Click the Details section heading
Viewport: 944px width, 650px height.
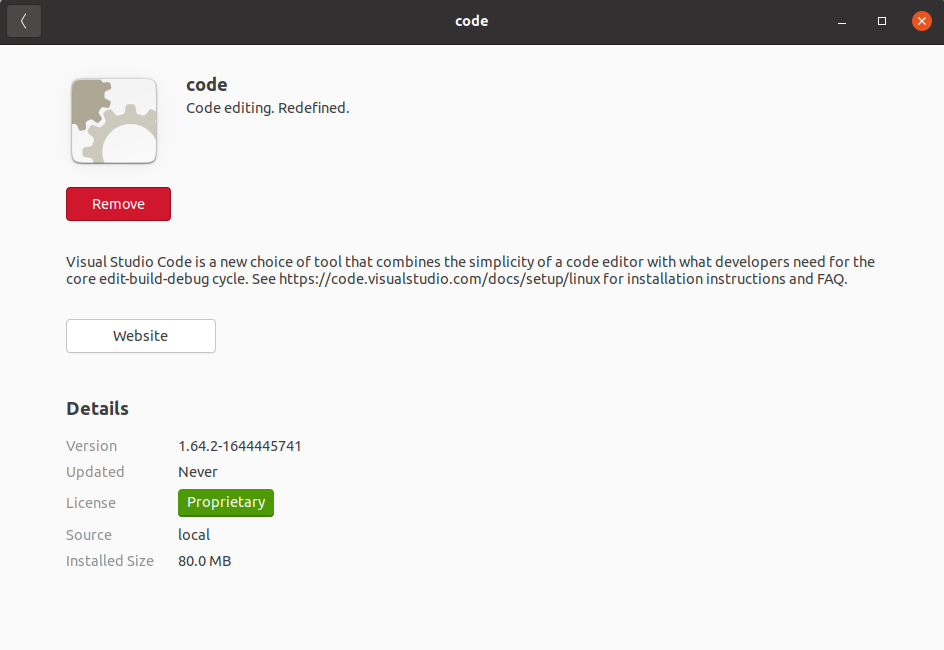[x=97, y=409]
